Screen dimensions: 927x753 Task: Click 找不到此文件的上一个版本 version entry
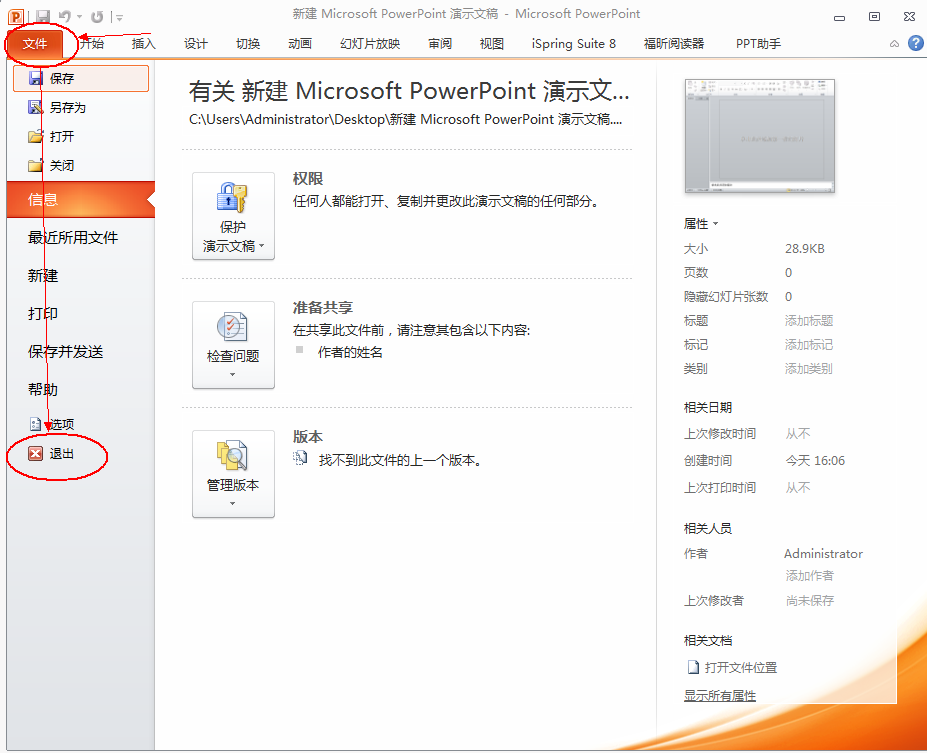tap(401, 460)
